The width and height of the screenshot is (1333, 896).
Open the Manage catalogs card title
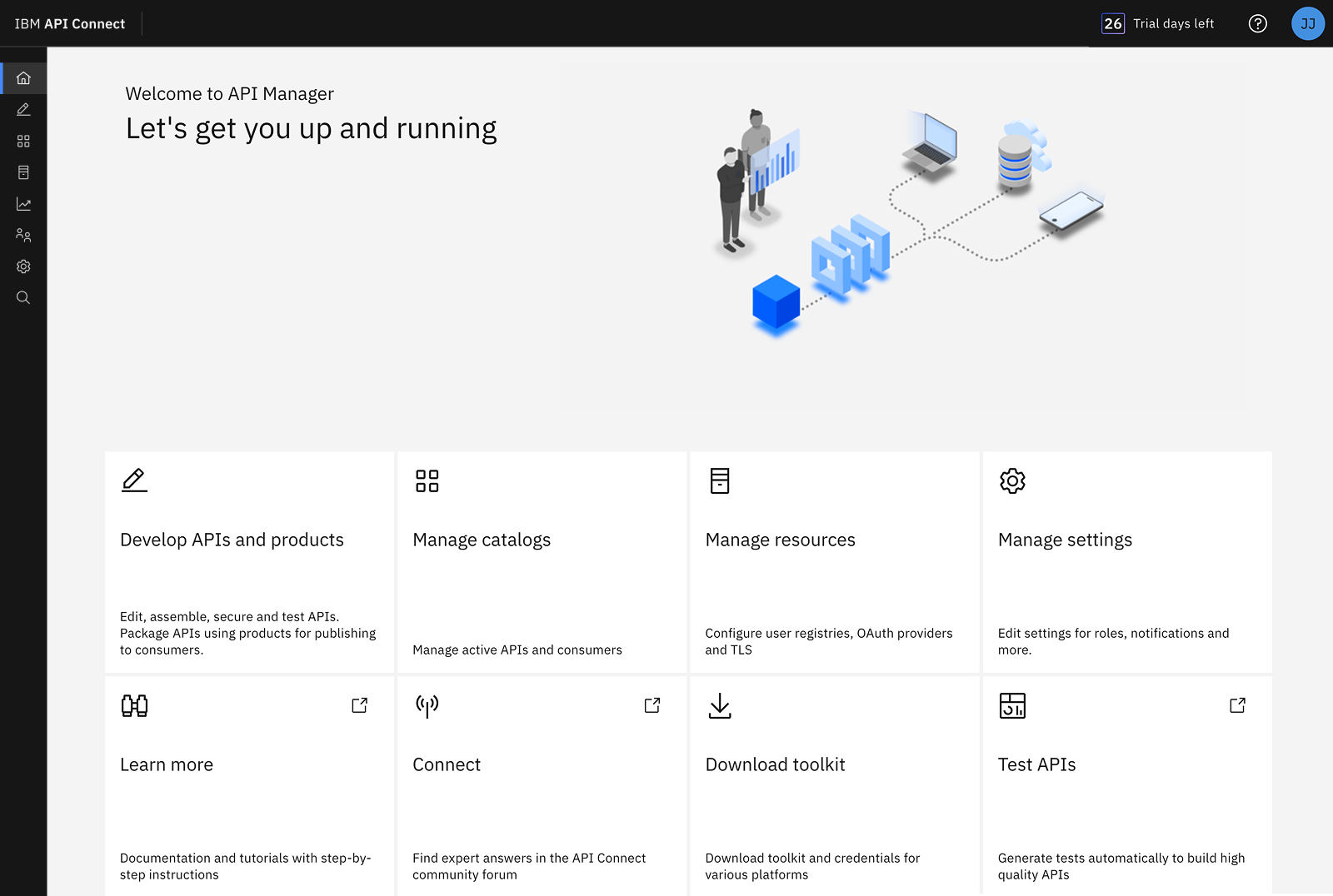482,540
